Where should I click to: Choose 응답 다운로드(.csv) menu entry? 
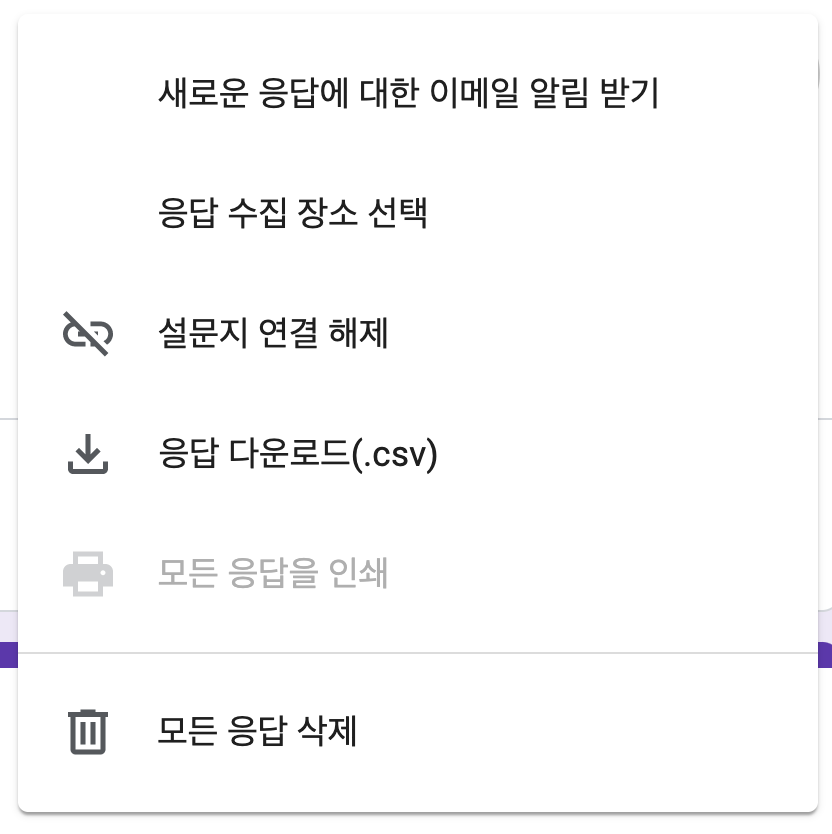[x=418, y=454]
